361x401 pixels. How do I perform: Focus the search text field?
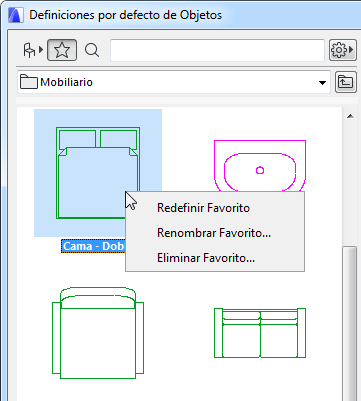(x=217, y=50)
